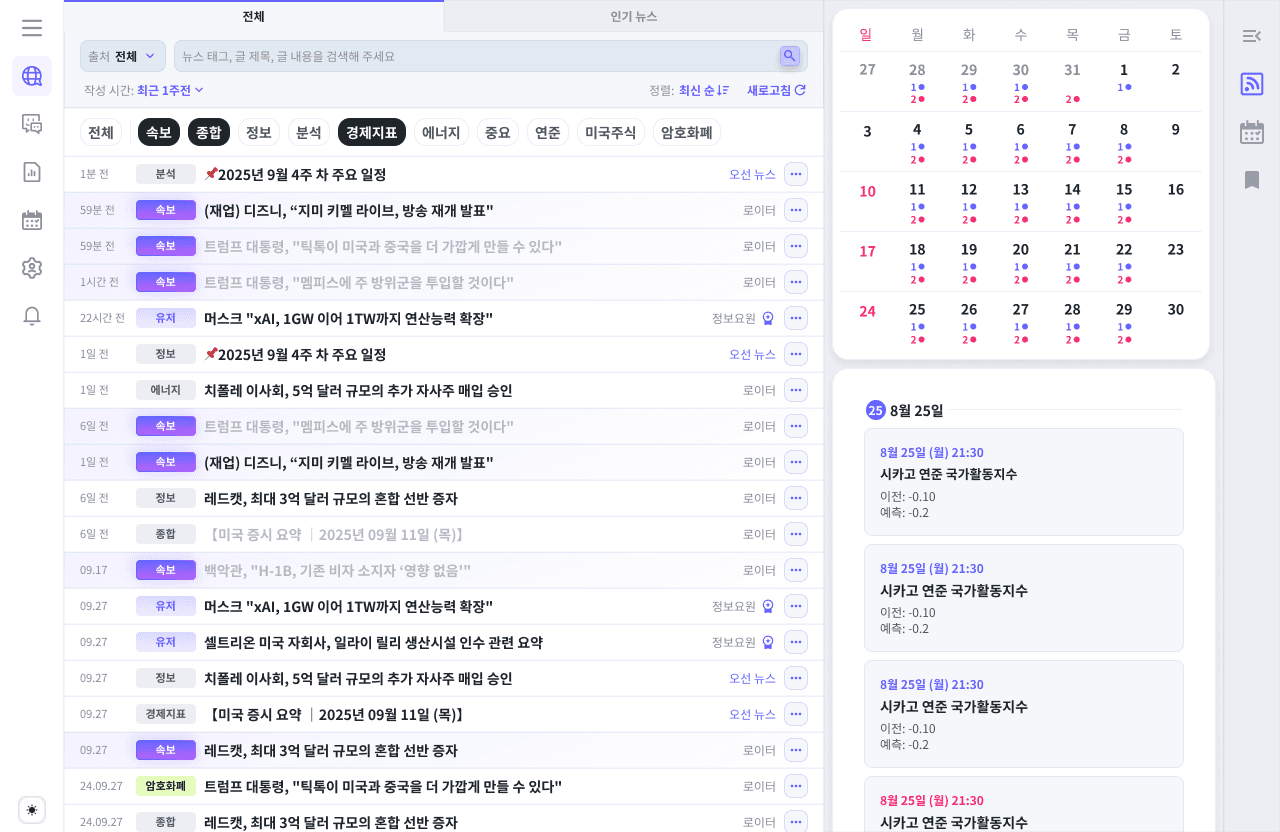Open the notifications bell icon
The image size is (1280, 832).
coord(32,316)
